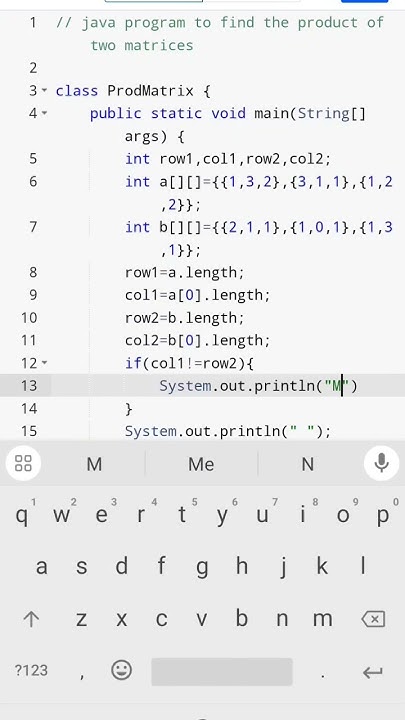Tap the r key
The height and width of the screenshot is (720, 405).
[141, 515]
